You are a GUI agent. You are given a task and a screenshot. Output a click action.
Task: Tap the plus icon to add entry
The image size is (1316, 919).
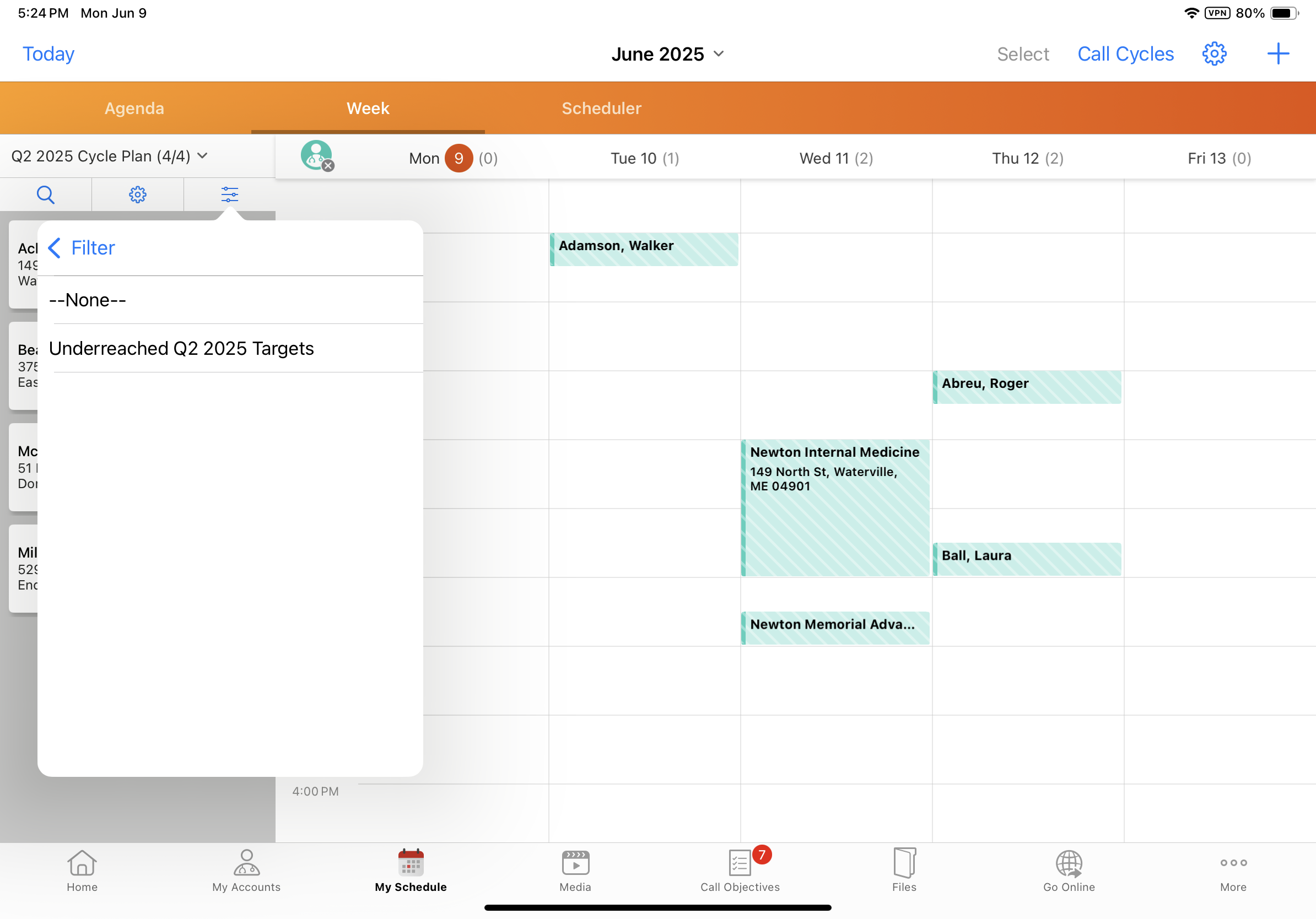pyautogui.click(x=1277, y=54)
